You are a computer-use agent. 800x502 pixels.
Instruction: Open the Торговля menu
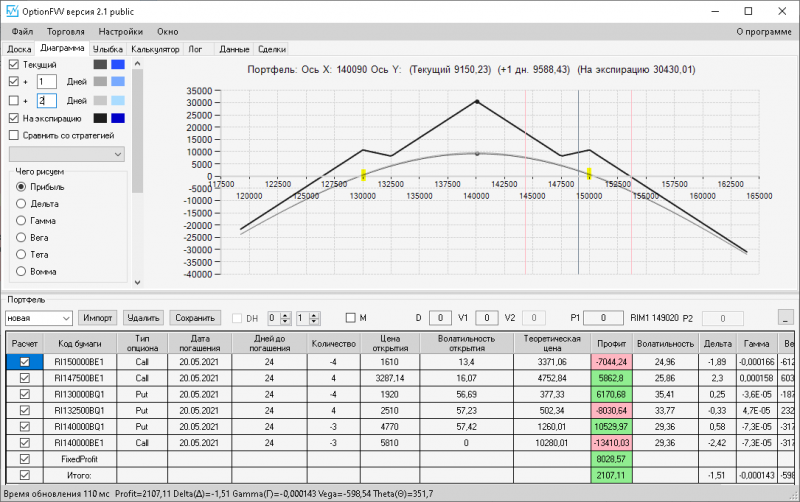tap(65, 32)
